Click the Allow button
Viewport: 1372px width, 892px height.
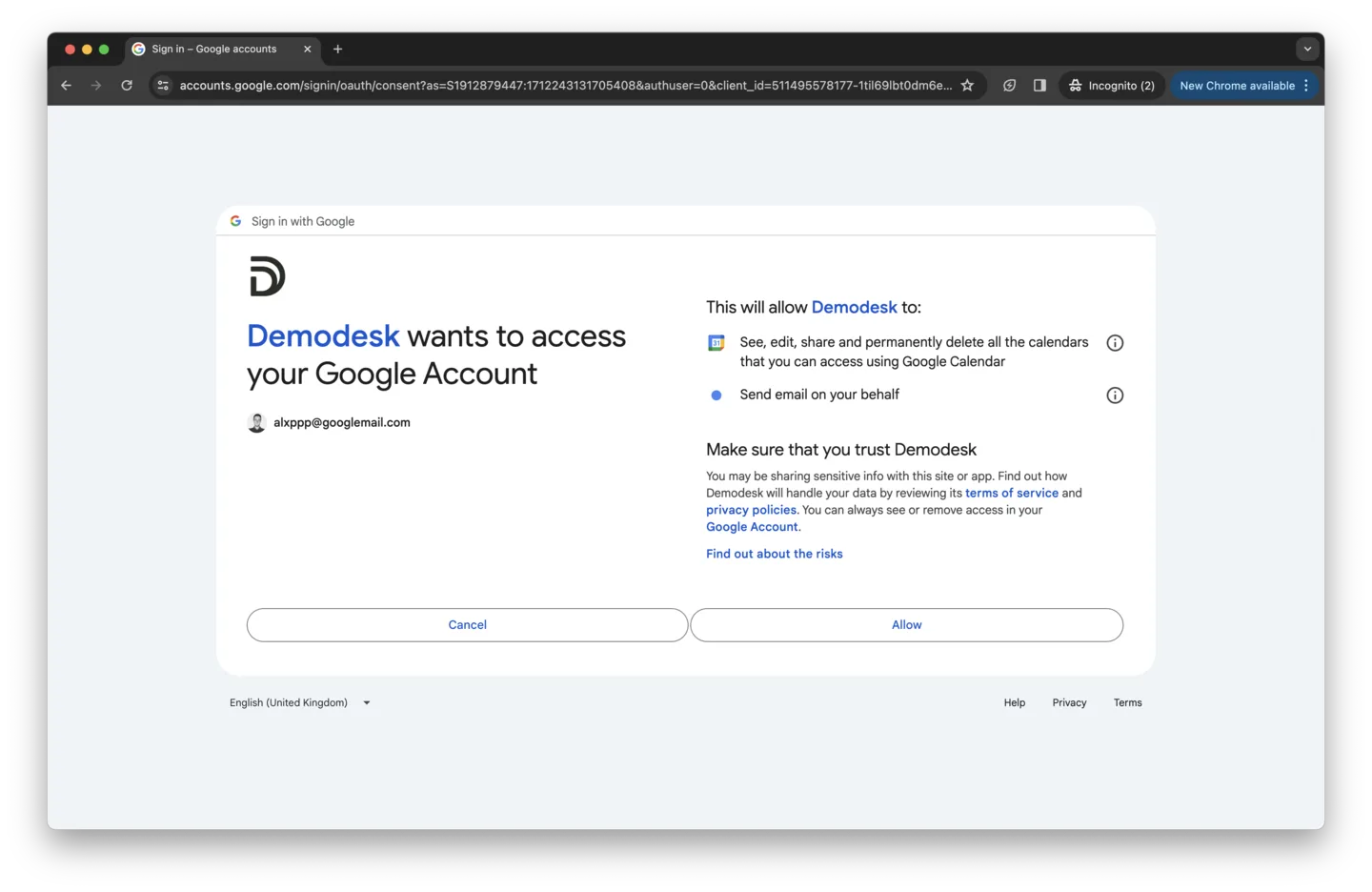tap(907, 625)
